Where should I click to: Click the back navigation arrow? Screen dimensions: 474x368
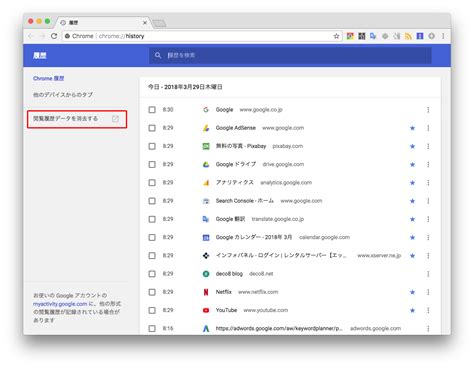click(x=31, y=36)
